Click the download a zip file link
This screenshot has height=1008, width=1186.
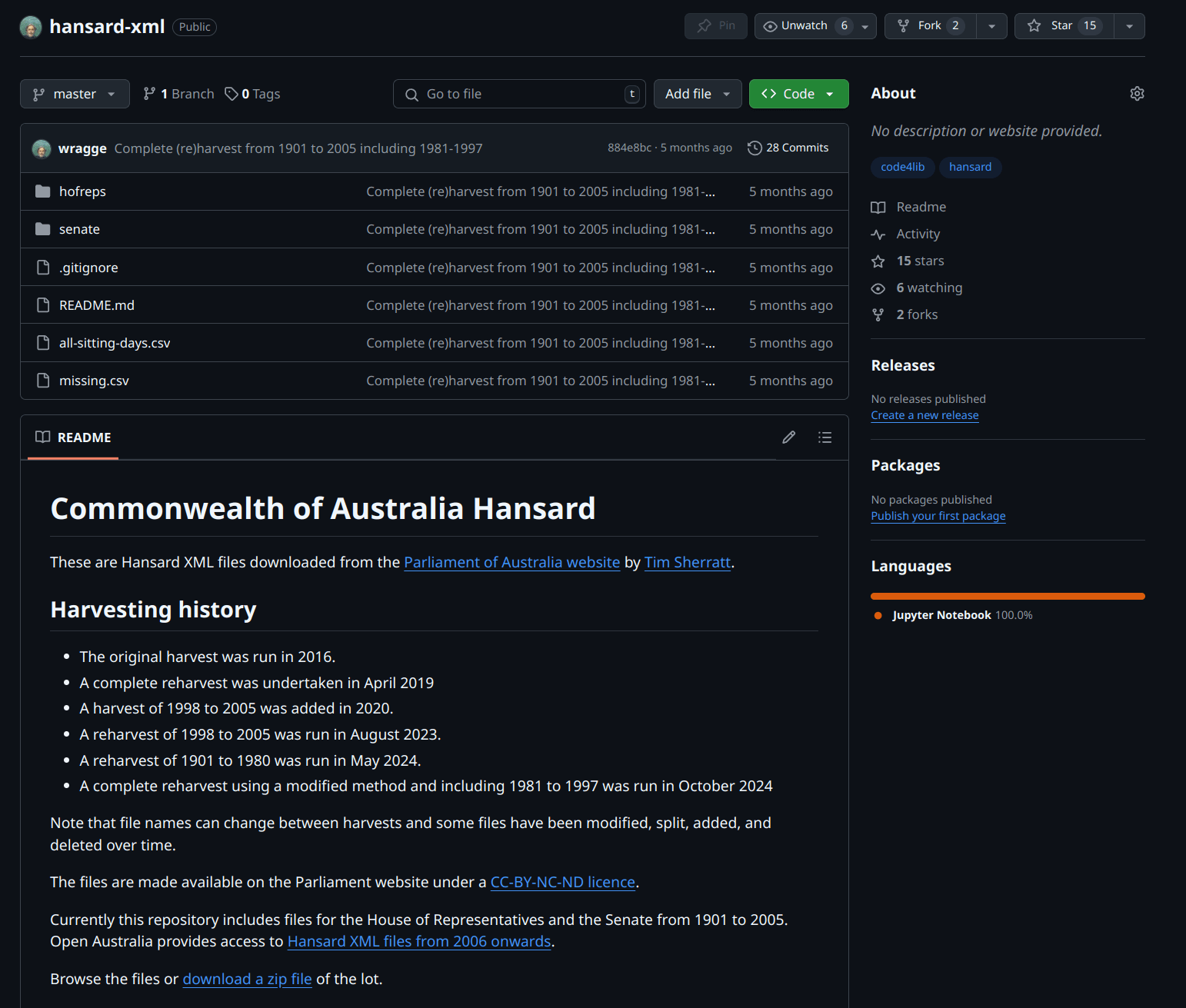tap(247, 979)
